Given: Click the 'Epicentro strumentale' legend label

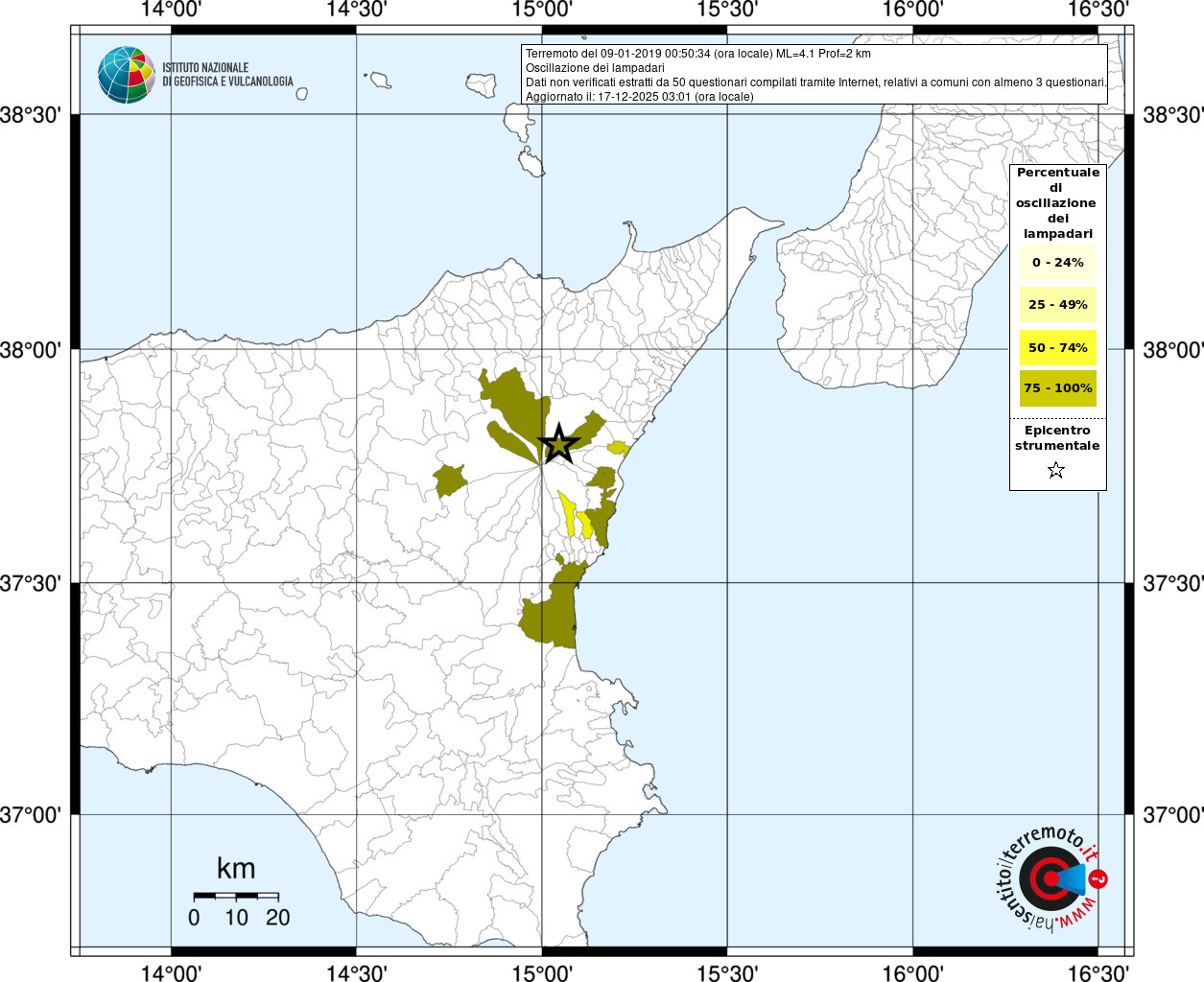Looking at the screenshot, I should (x=1057, y=438).
